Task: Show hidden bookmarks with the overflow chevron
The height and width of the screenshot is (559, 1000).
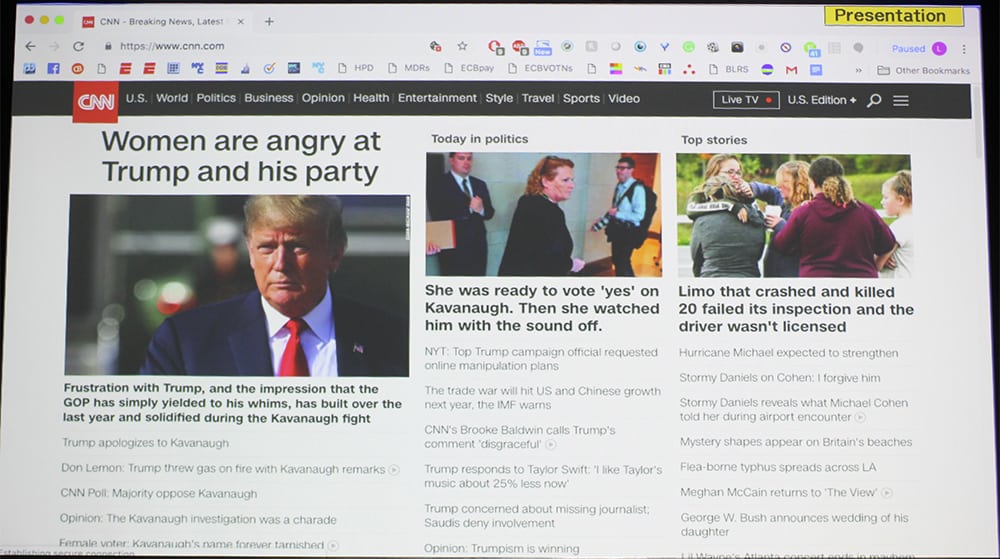Action: (x=858, y=71)
